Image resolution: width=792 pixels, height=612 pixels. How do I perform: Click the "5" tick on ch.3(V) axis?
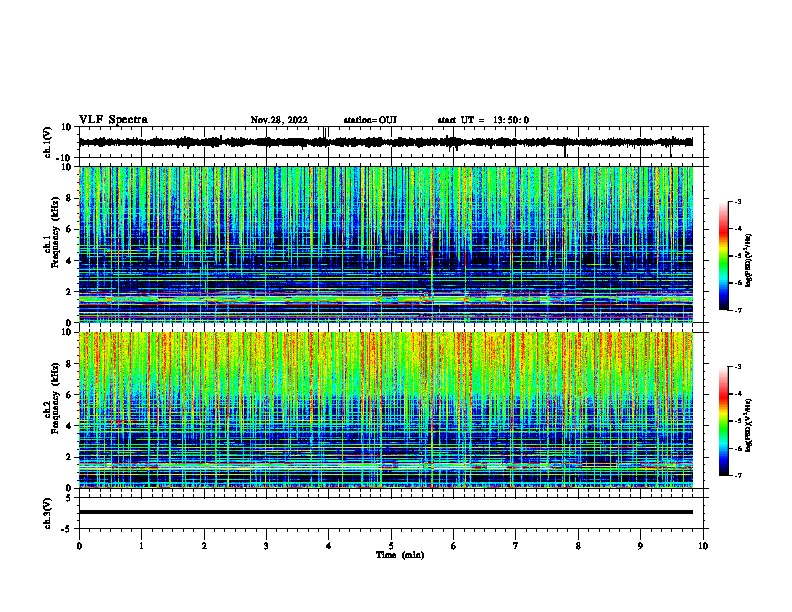70,498
